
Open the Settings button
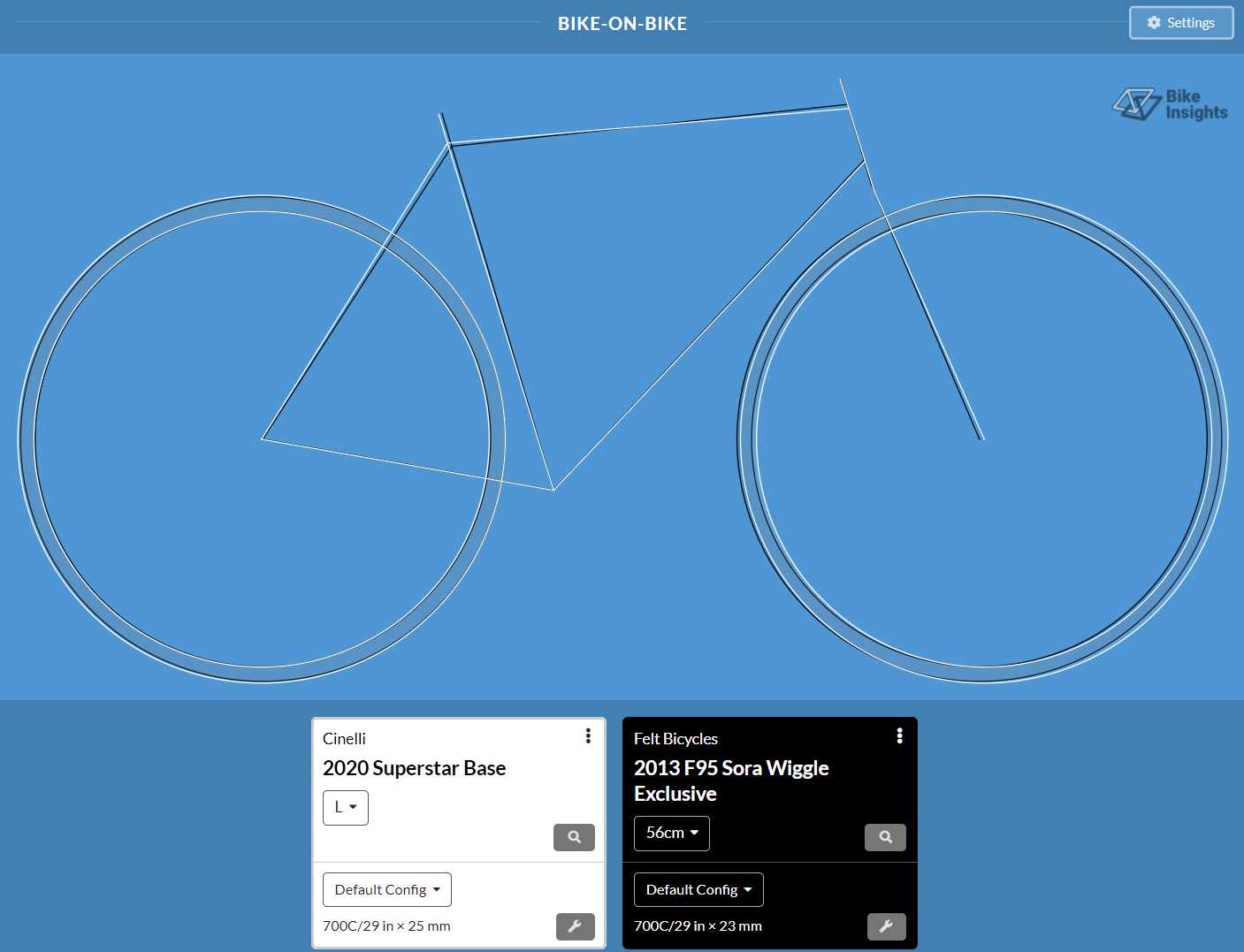1181,23
